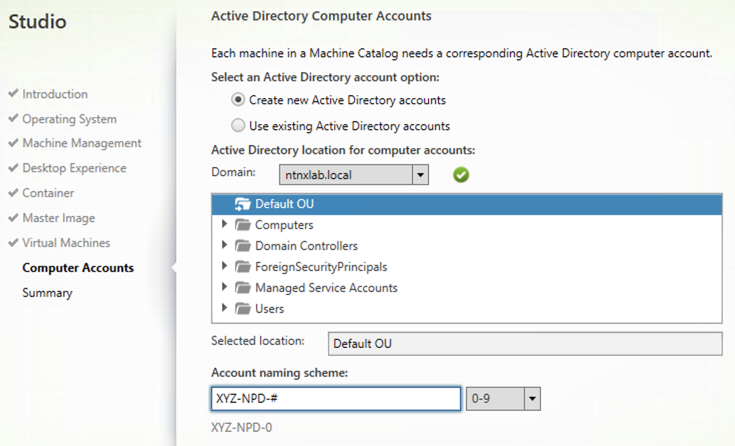This screenshot has height=446, width=735.
Task: Select the Managed Service Accounts OU
Action: 326,287
